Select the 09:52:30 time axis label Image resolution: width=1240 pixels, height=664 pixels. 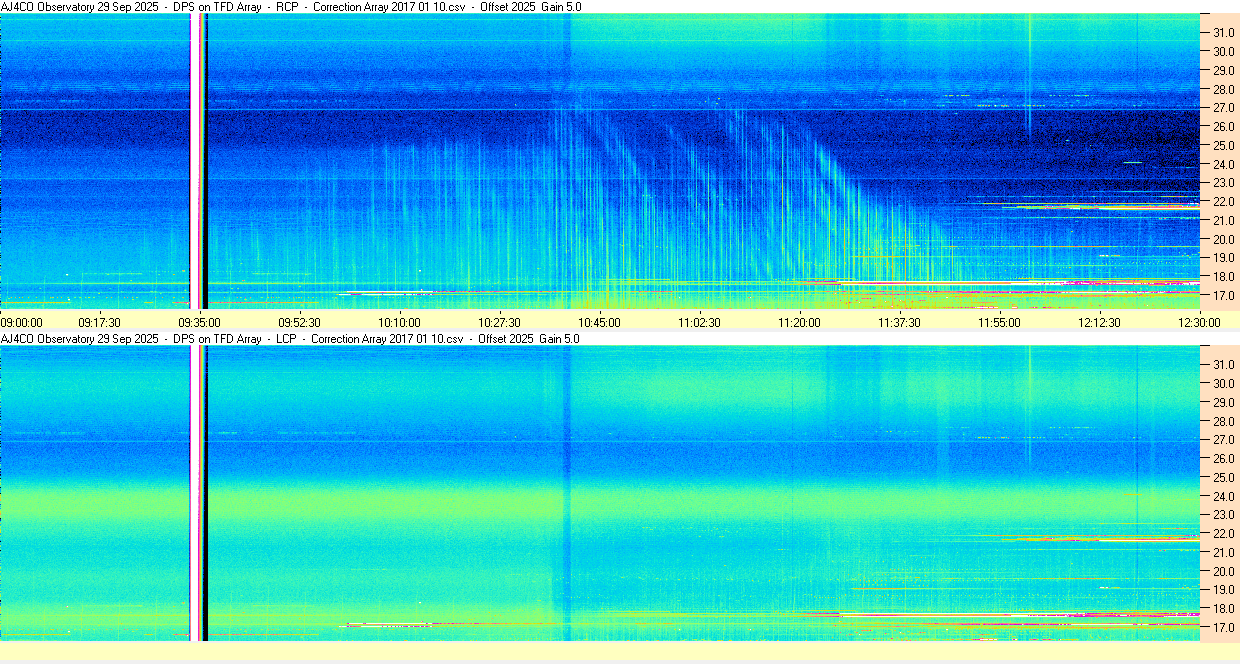point(299,322)
